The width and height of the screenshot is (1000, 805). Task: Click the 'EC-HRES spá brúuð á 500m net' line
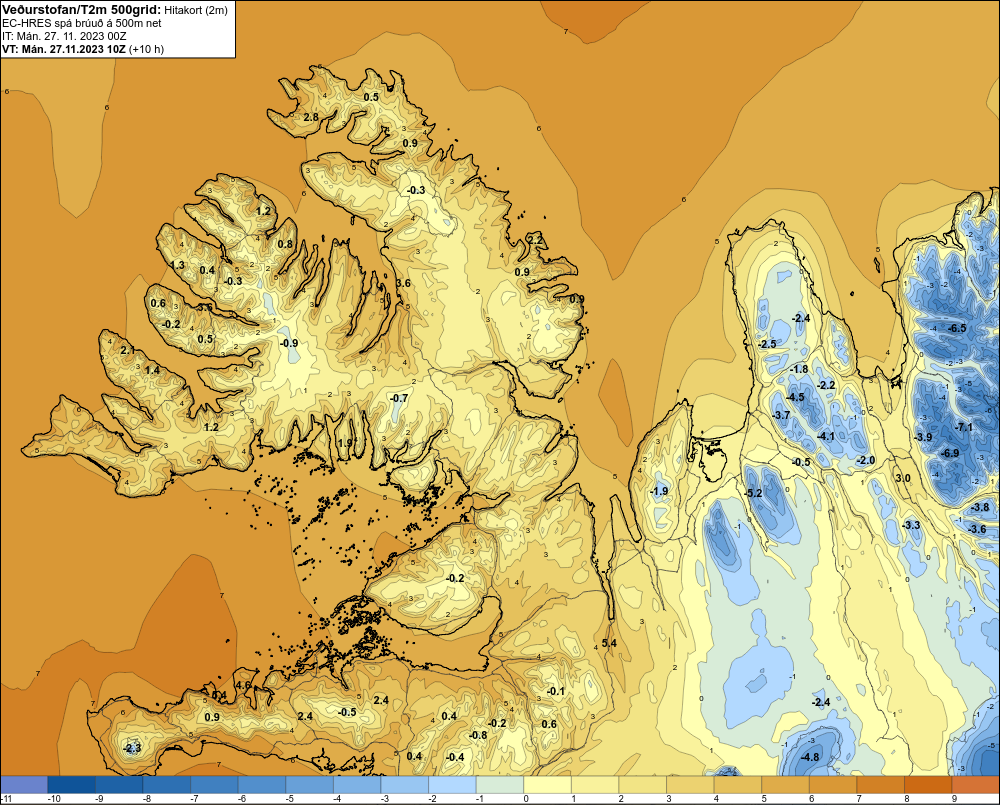(x=82, y=23)
